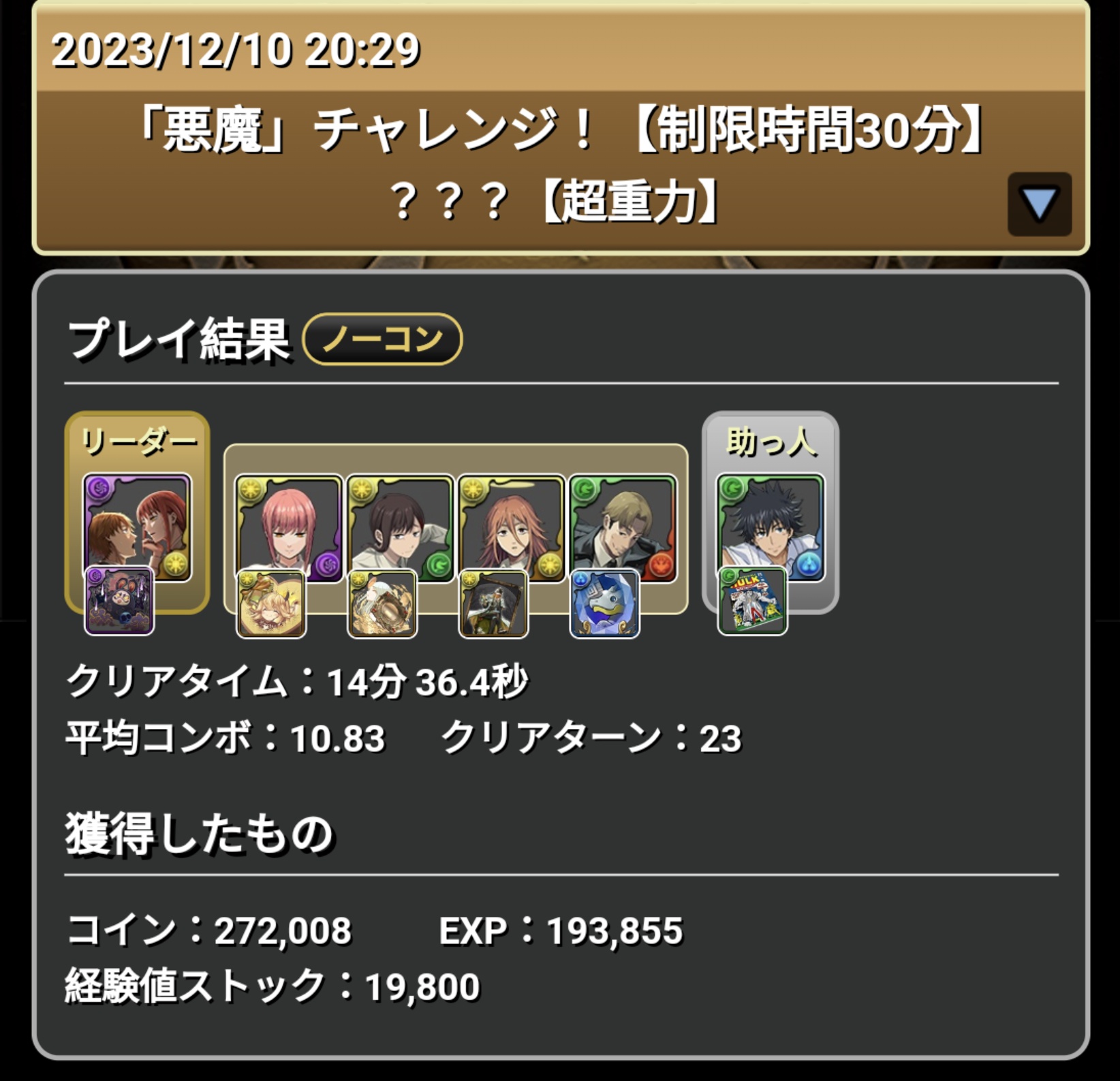Open the golden ring assist icon
The height and width of the screenshot is (1081, 1120).
pyautogui.click(x=382, y=604)
